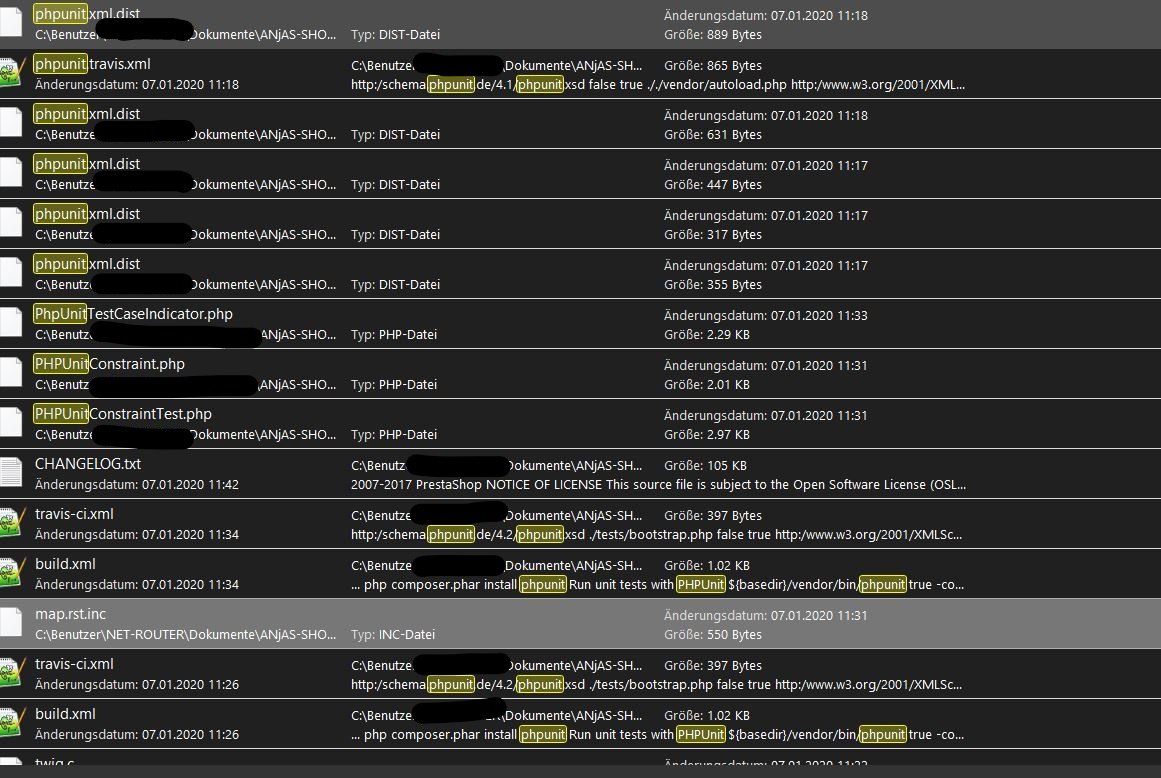The height and width of the screenshot is (778, 1161).
Task: Click the text document icon of CHANGELOG.txt
Action: [11, 473]
